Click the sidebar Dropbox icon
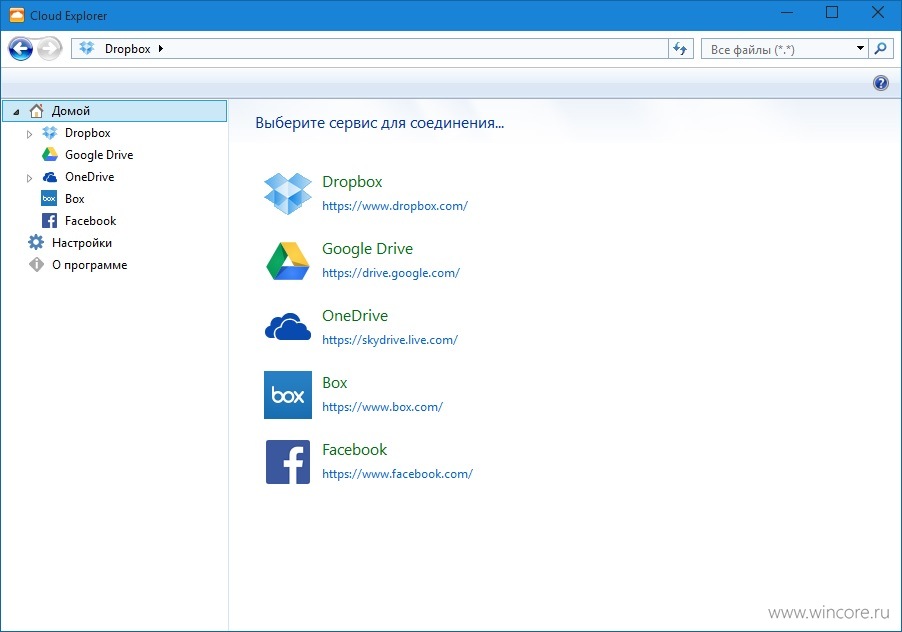The height and width of the screenshot is (632, 902). tap(50, 133)
